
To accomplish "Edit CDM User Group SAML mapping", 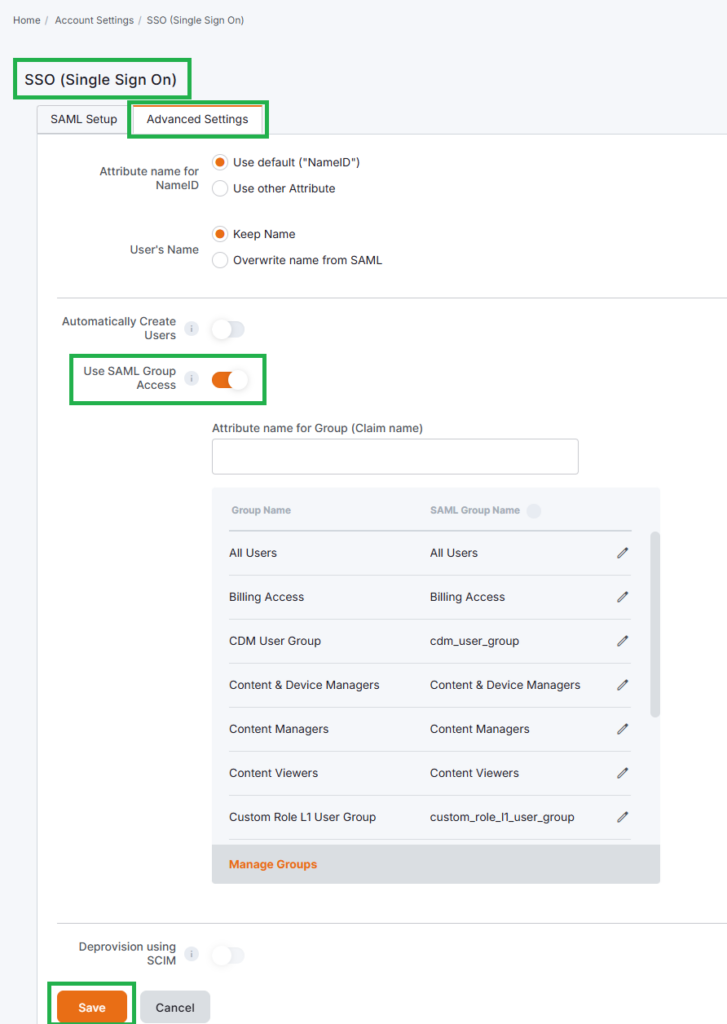I will pyautogui.click(x=622, y=641).
